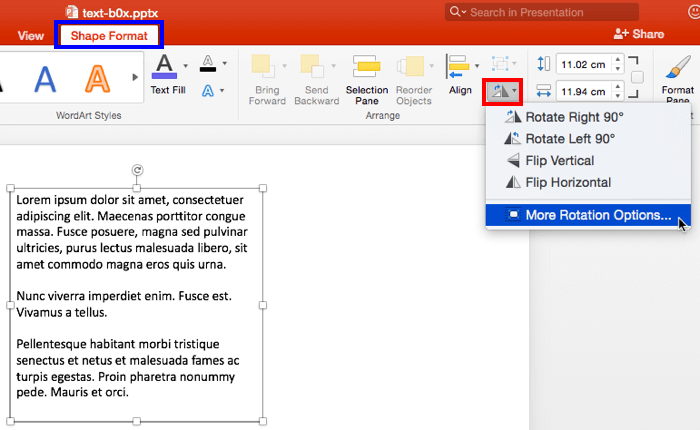Open the Share button

(x=639, y=34)
